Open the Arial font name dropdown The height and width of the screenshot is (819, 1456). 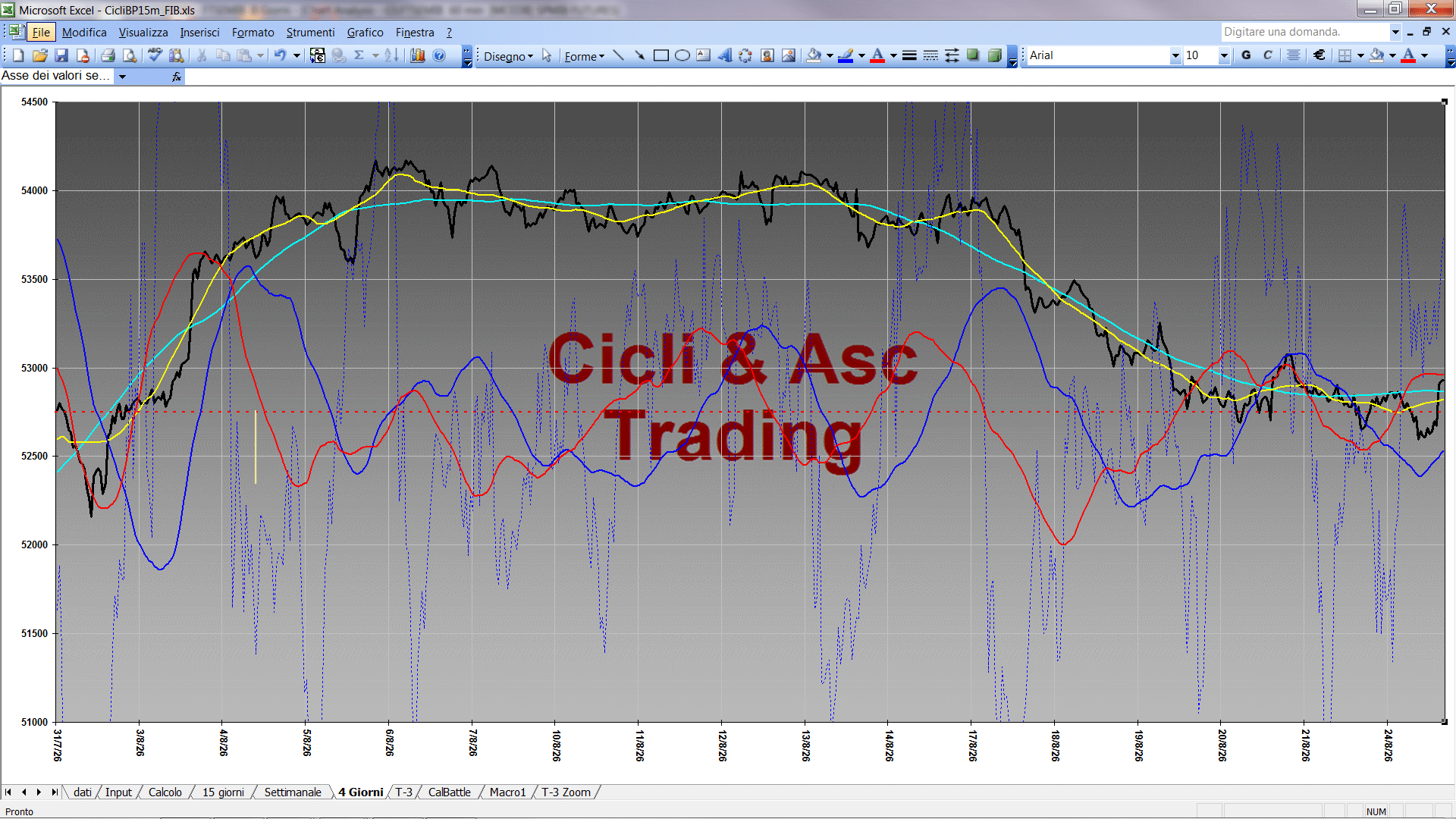pos(1175,55)
